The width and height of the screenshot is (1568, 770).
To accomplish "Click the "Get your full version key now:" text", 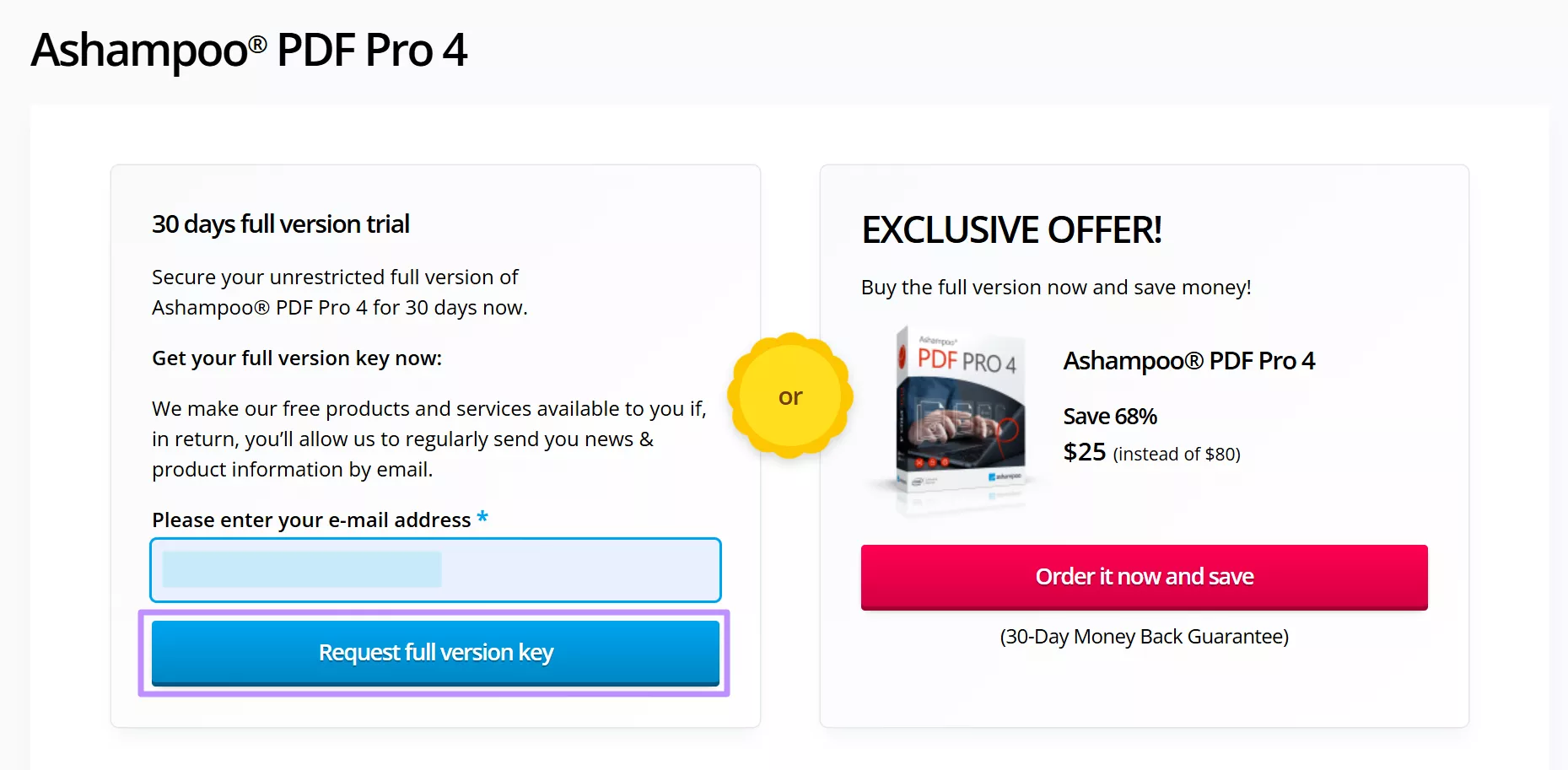I will (x=297, y=358).
